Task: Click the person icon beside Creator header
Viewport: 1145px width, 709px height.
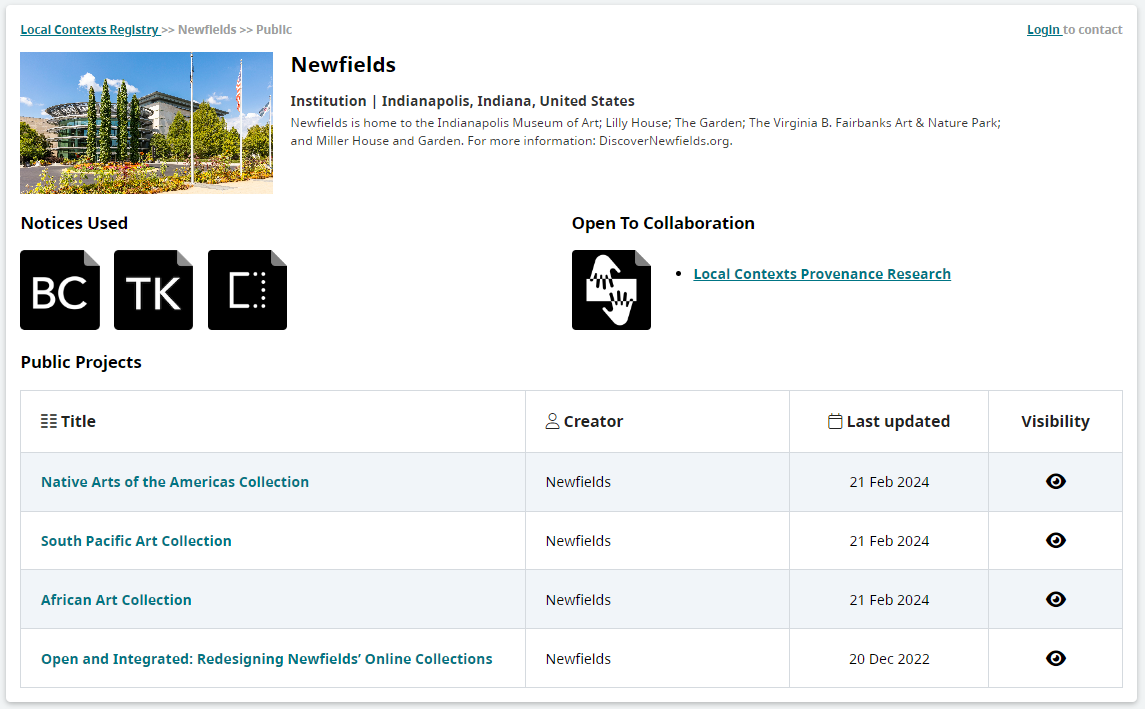Action: [553, 421]
